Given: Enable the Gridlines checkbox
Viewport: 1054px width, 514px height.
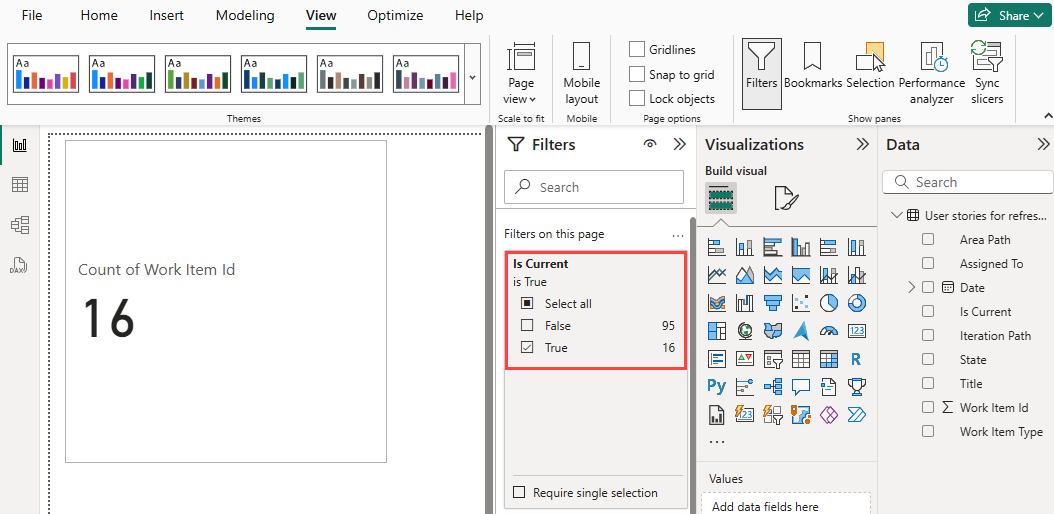Looking at the screenshot, I should point(637,50).
